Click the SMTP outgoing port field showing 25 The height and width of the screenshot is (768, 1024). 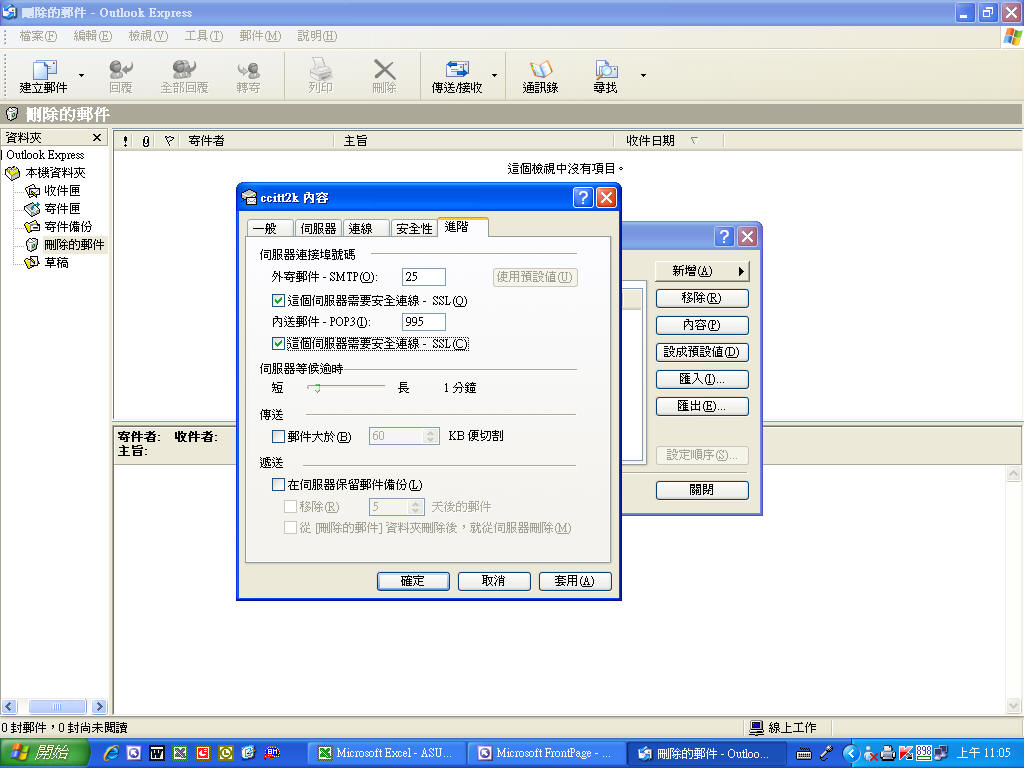(x=424, y=277)
